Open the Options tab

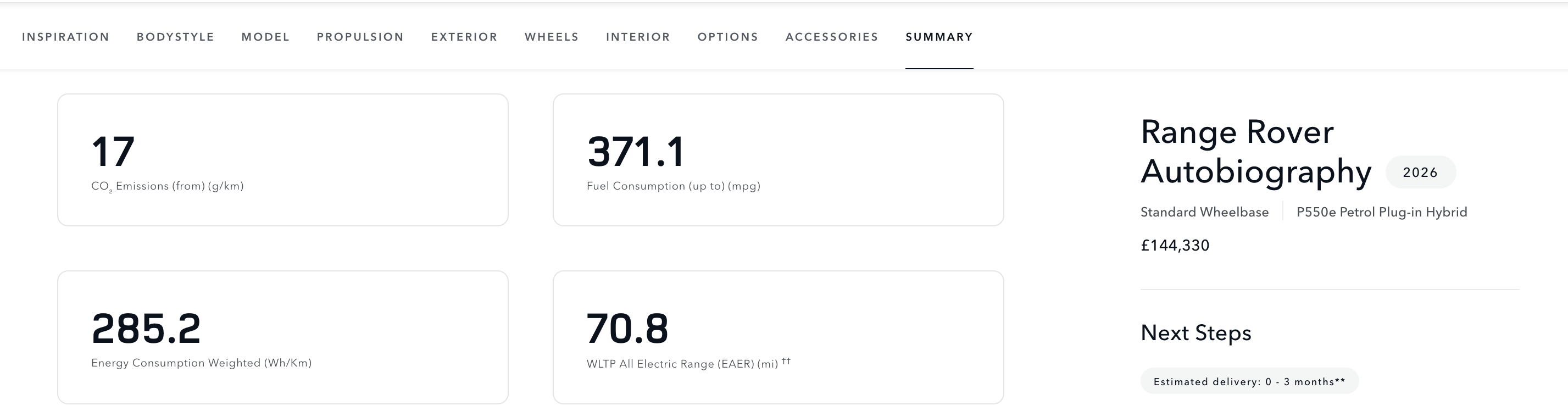(728, 37)
